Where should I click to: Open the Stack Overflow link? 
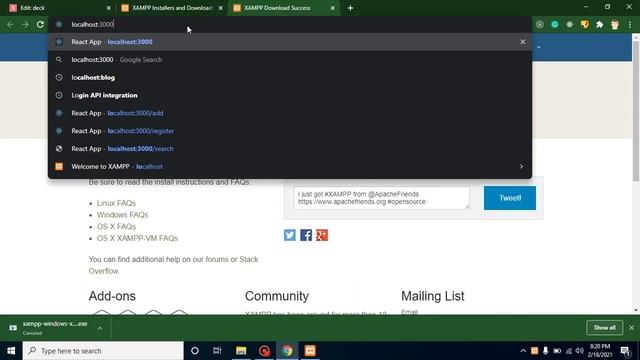coord(249,260)
